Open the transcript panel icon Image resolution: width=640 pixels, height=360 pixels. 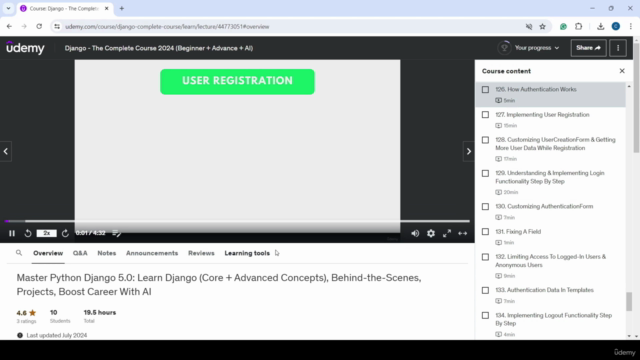pyautogui.click(x=116, y=233)
